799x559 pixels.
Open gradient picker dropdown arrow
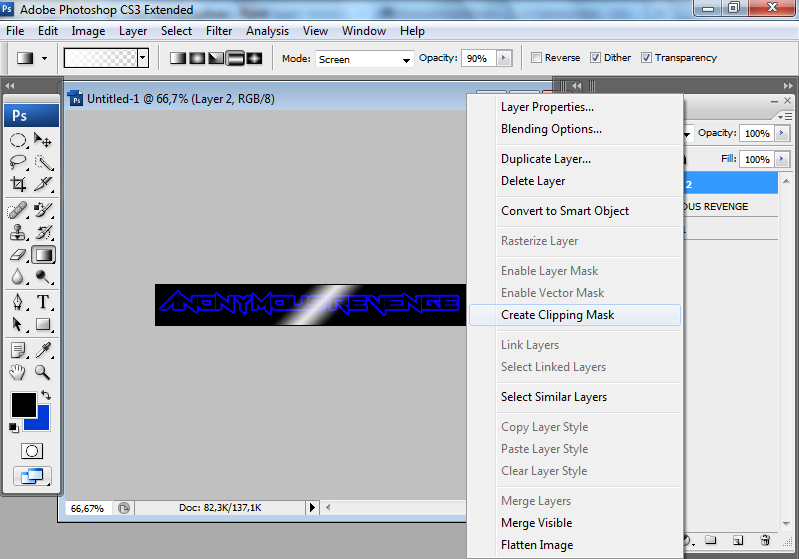pyautogui.click(x=143, y=58)
